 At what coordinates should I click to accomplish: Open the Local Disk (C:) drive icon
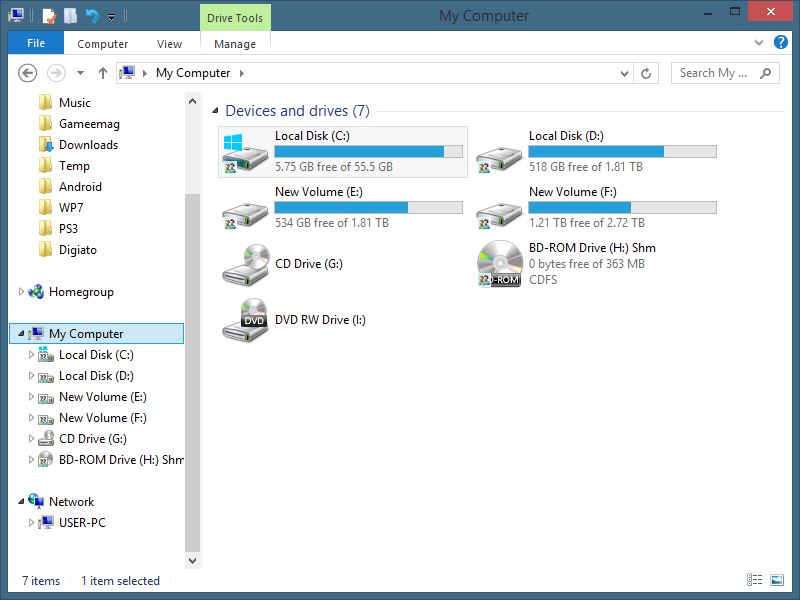coord(245,152)
